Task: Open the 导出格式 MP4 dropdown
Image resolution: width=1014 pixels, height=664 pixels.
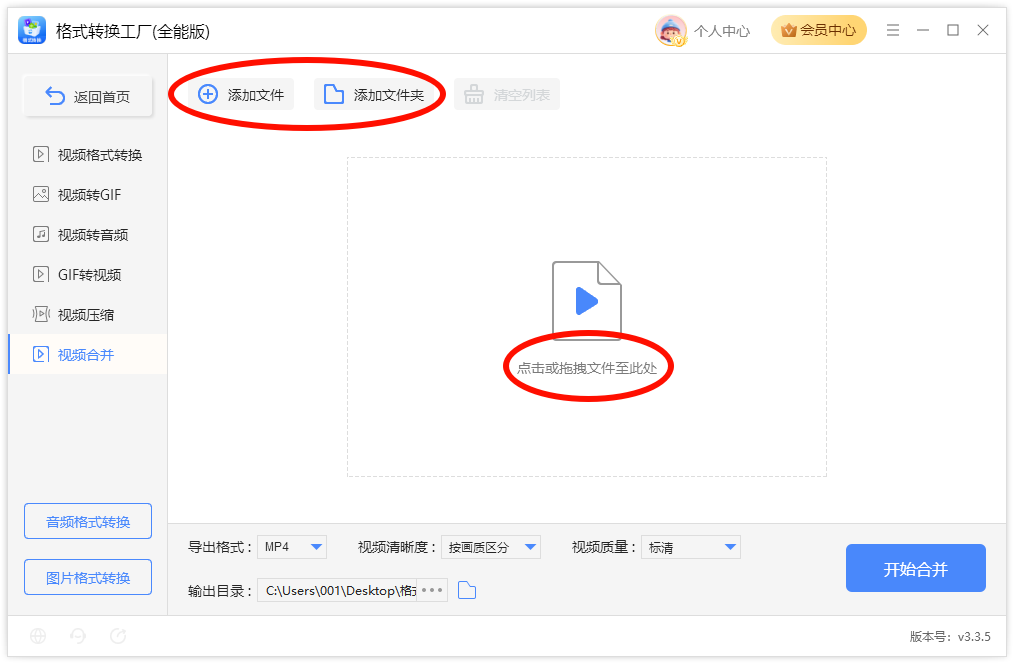Action: [292, 547]
